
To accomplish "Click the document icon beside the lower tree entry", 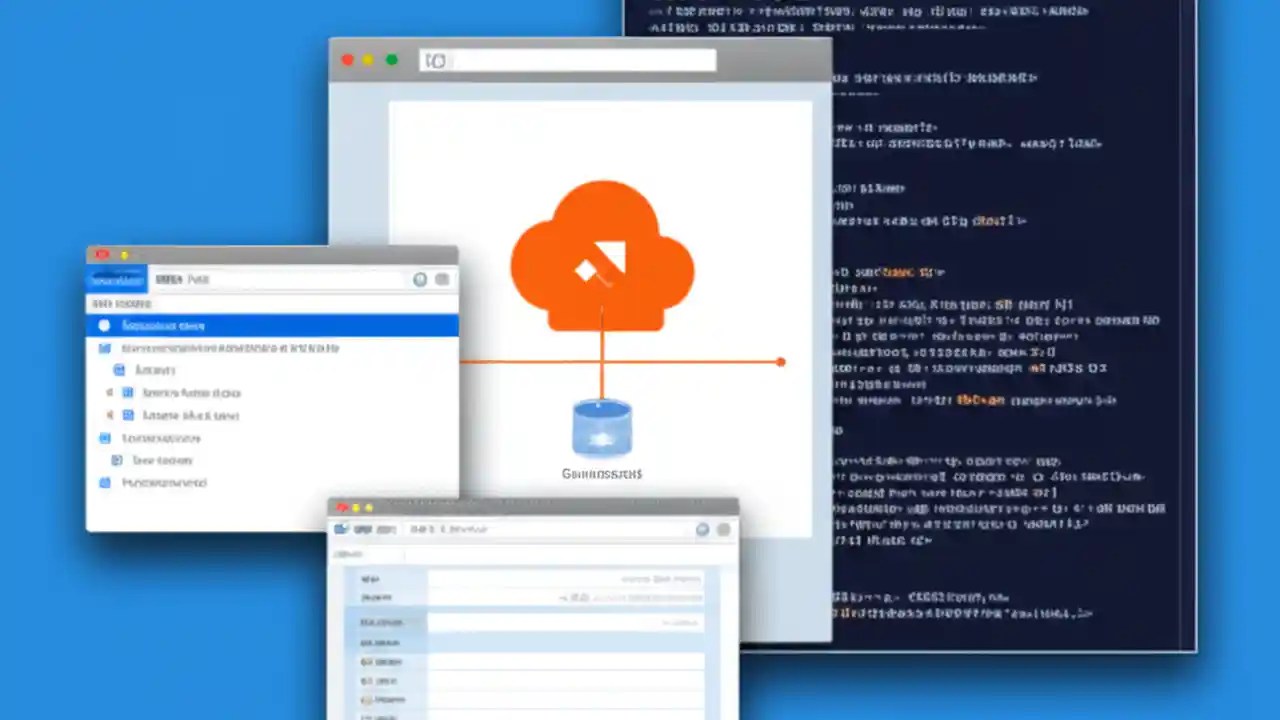I will pyautogui.click(x=116, y=460).
